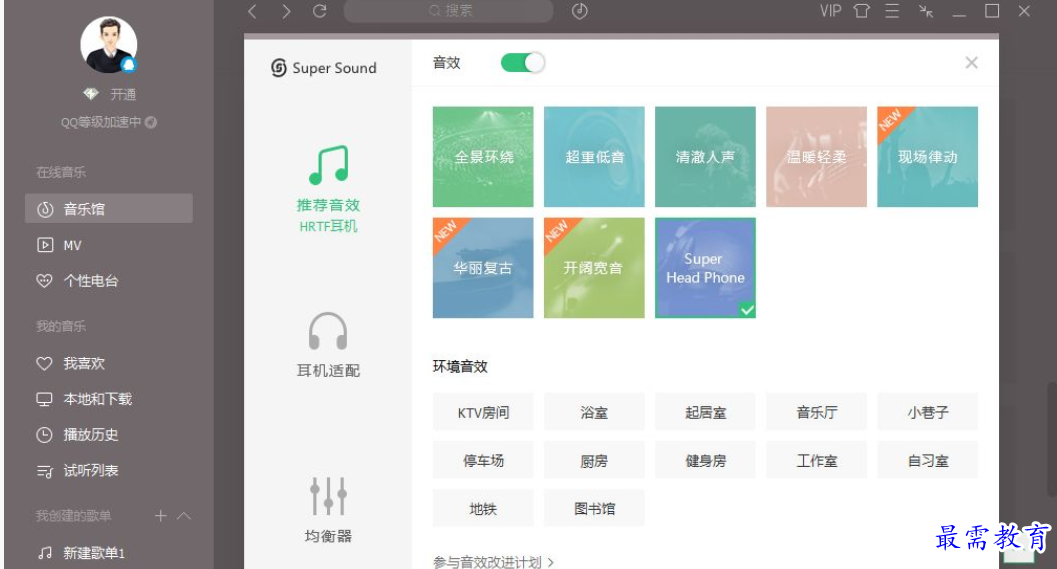Select 现场律动 sound effect tile
Screen dimensions: 1057x569
pyautogui.click(x=928, y=156)
